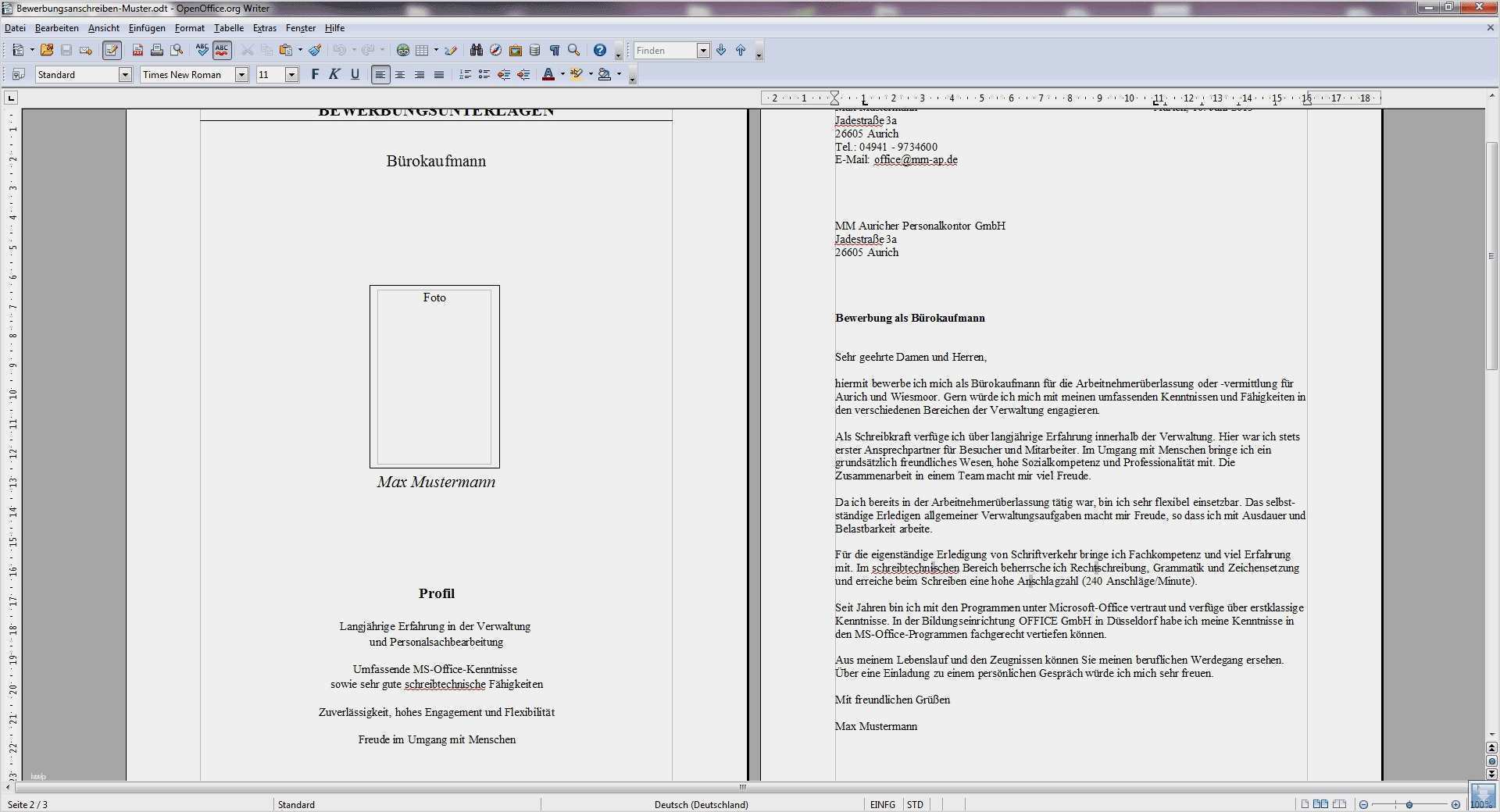Click the zoom slider handle in status bar
This screenshot has height=812, width=1500.
tap(1409, 805)
